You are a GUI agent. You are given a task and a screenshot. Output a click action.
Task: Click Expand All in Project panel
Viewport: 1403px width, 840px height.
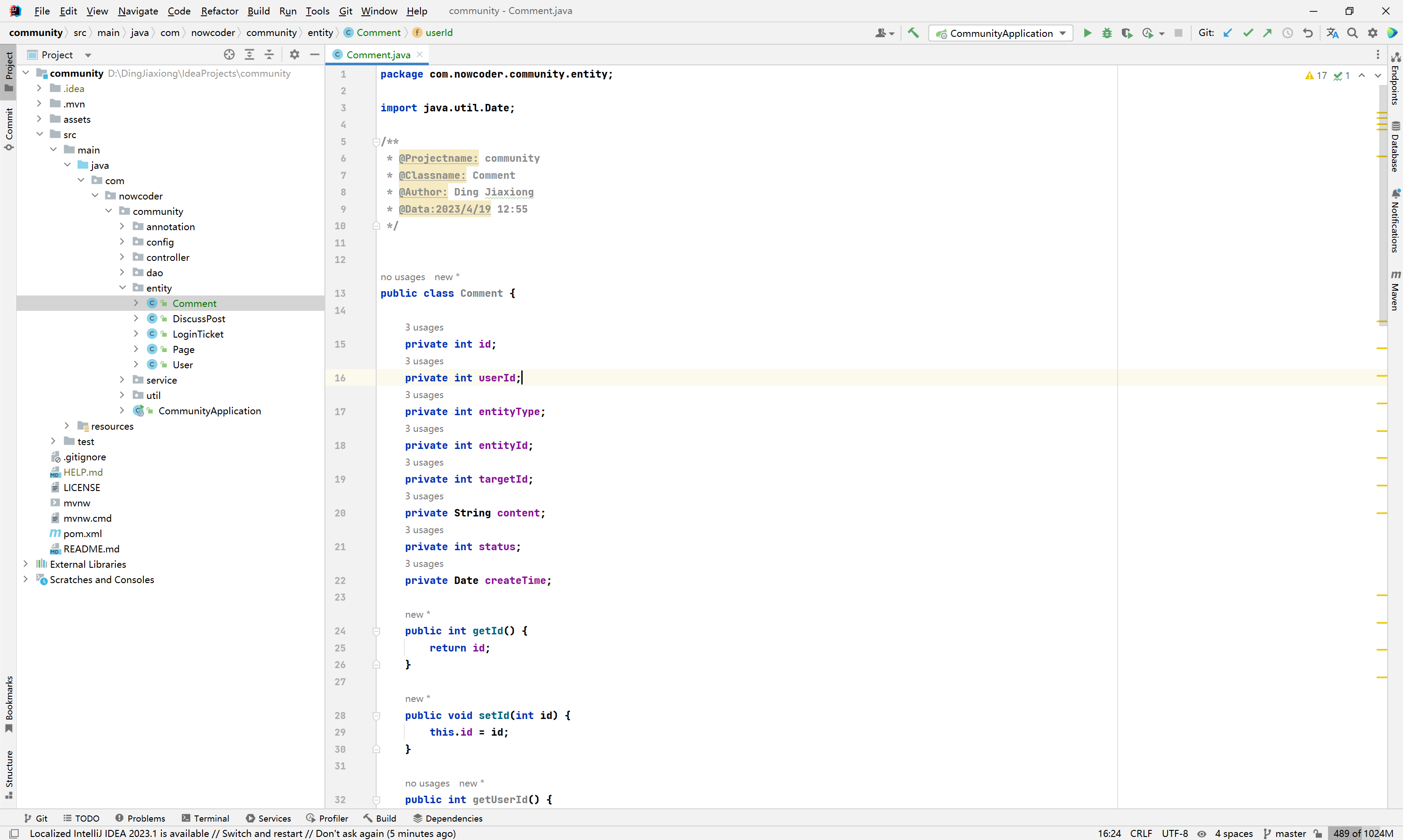(249, 54)
